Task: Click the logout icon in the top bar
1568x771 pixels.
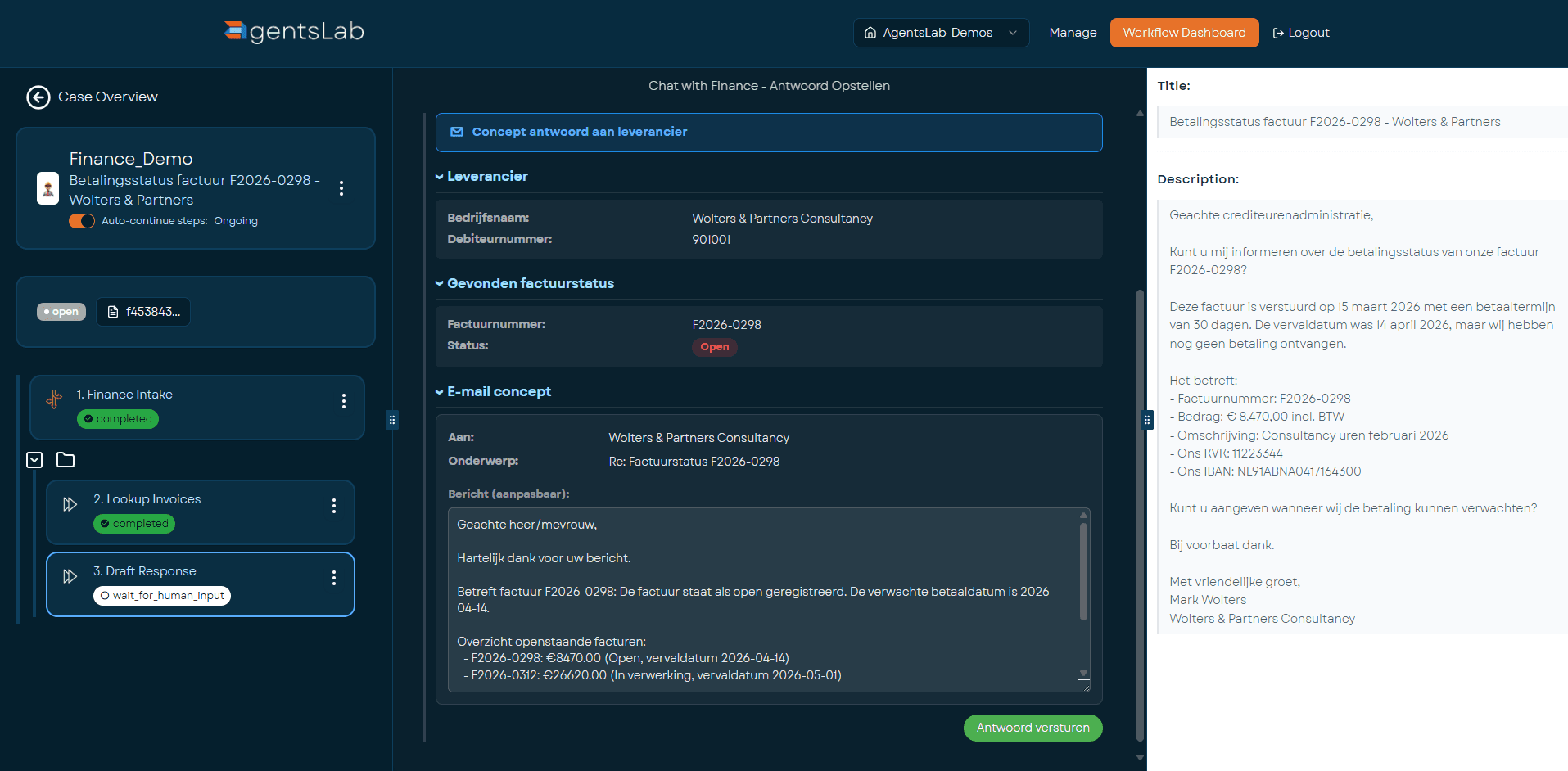Action: [x=1278, y=33]
